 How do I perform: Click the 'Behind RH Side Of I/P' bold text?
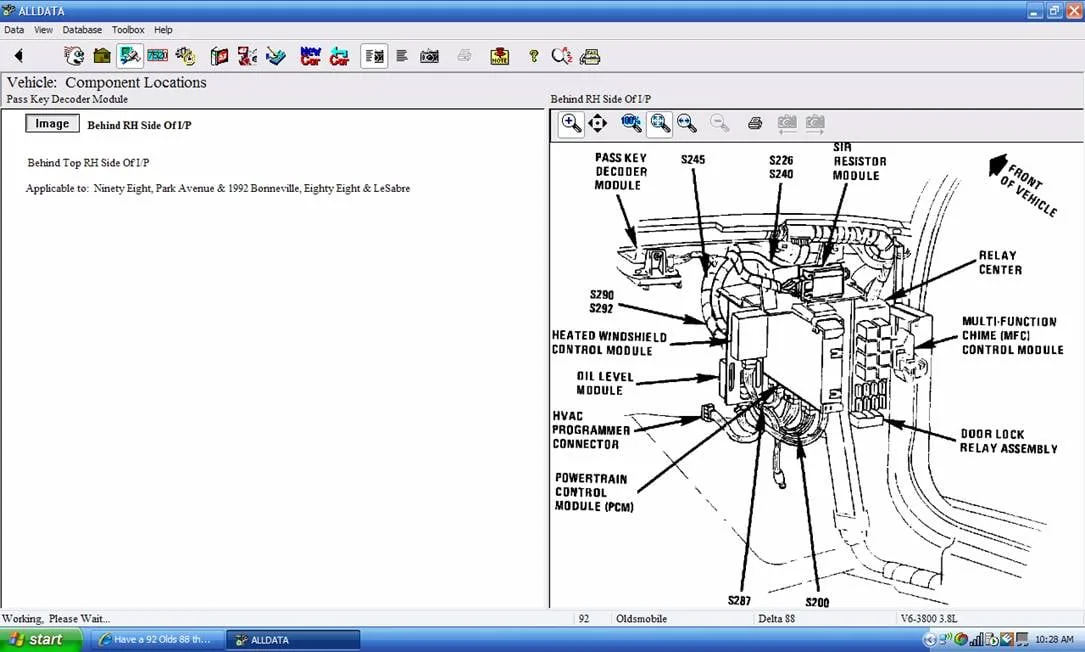tap(139, 125)
